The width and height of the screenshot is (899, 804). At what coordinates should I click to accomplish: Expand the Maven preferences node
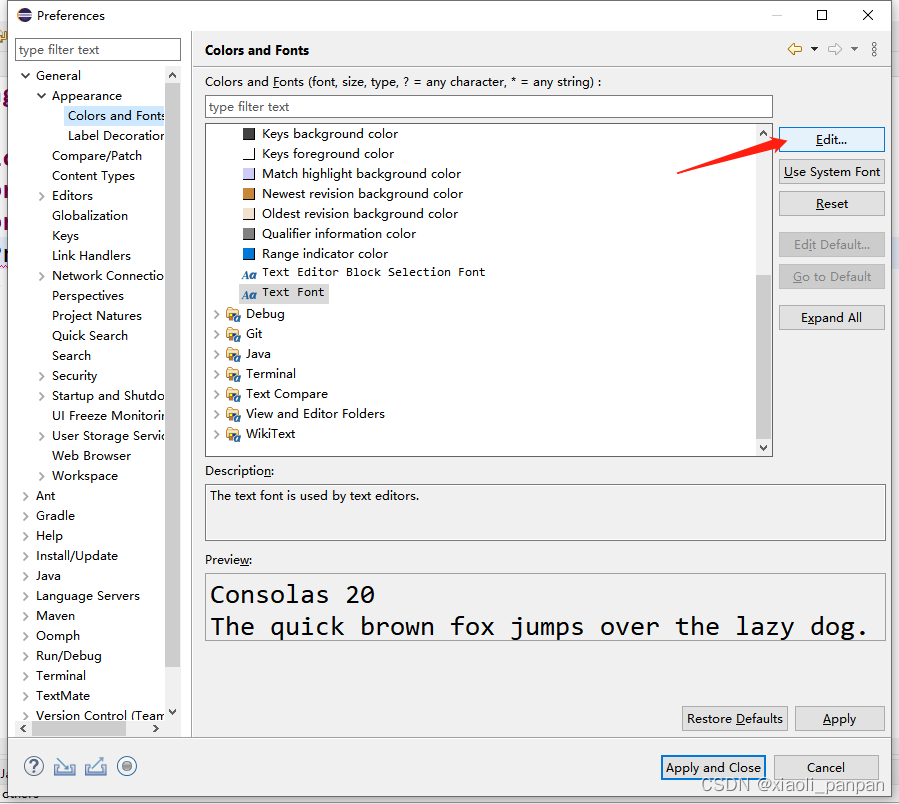25,616
